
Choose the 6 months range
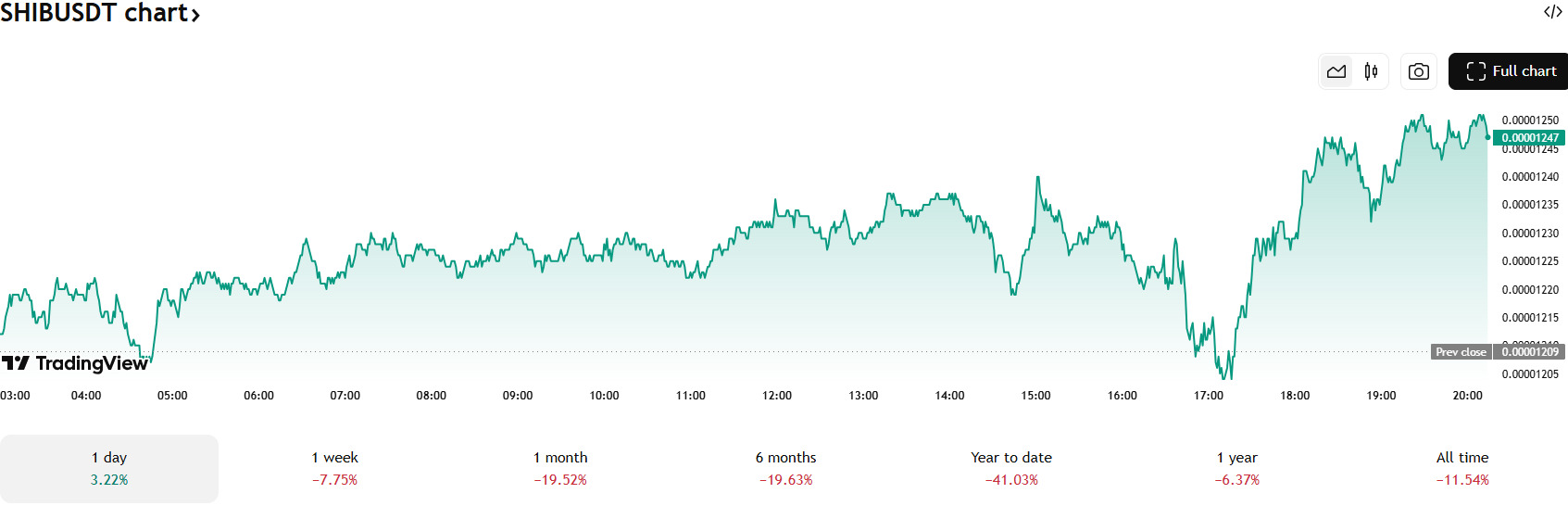(x=785, y=469)
